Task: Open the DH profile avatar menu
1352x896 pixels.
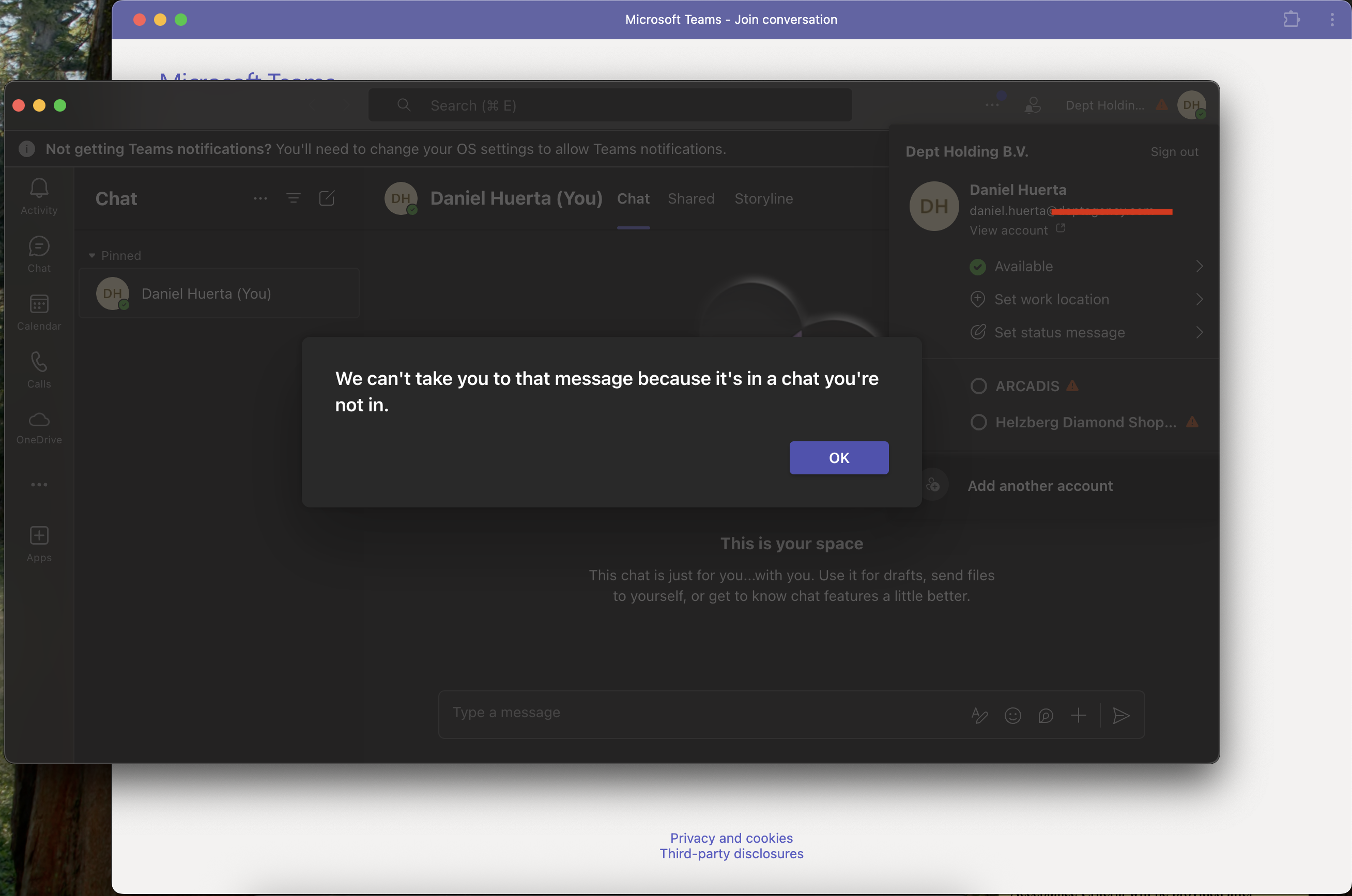Action: (x=1191, y=105)
